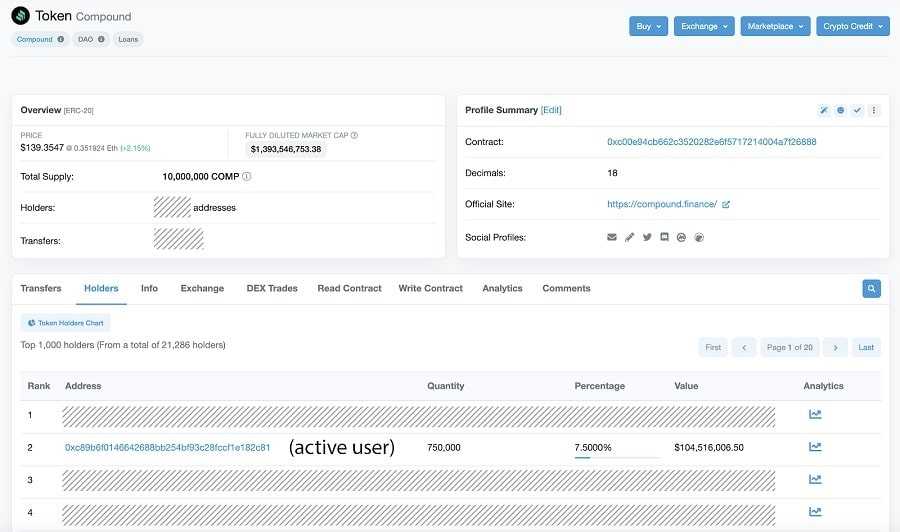Expand the Crypto Credit dropdown
Image resolution: width=900 pixels, height=532 pixels.
point(852,26)
